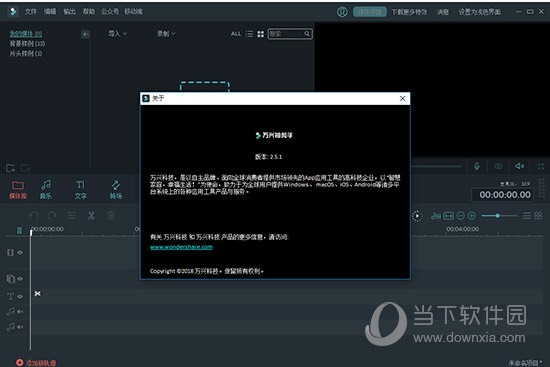Image resolution: width=550 pixels, height=367 pixels.
Task: Mute the second audio track
Action: point(20,327)
